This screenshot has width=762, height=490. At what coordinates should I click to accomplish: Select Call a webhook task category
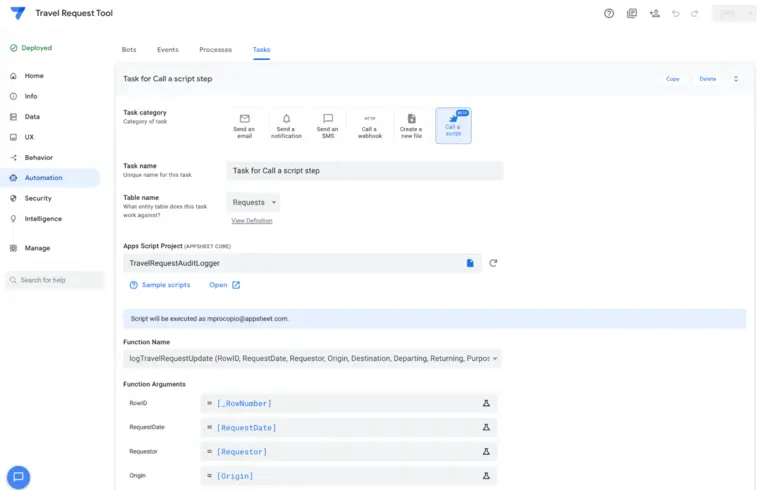[x=369, y=125]
